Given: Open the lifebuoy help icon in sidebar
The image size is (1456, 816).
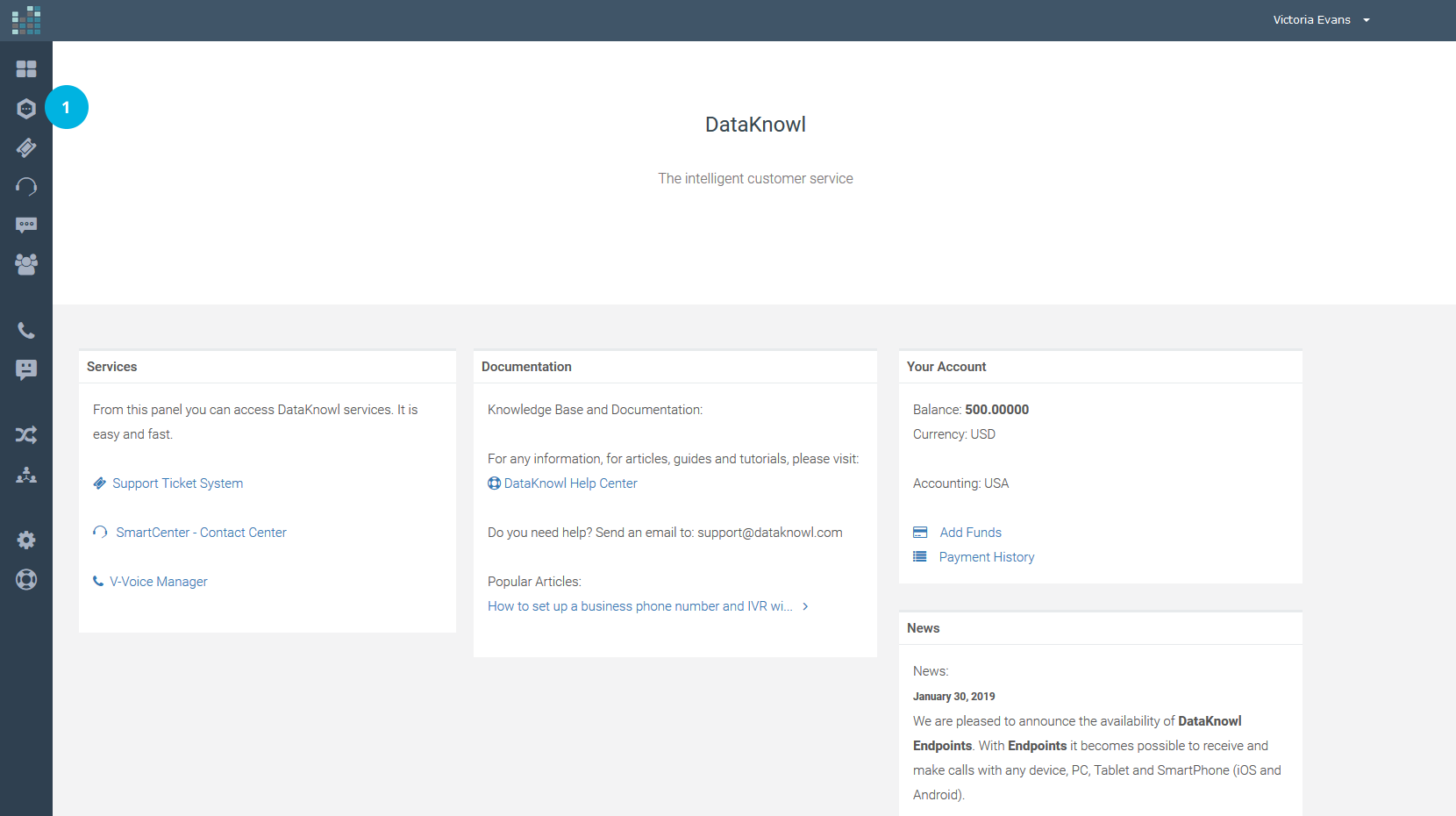Looking at the screenshot, I should coord(26,579).
